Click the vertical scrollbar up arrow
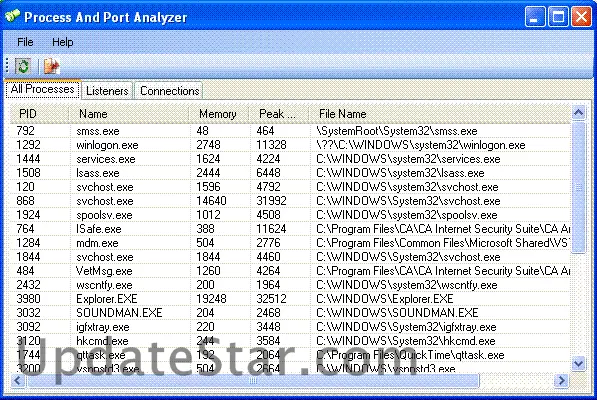Screen dimensions: 597x400 [578, 113]
